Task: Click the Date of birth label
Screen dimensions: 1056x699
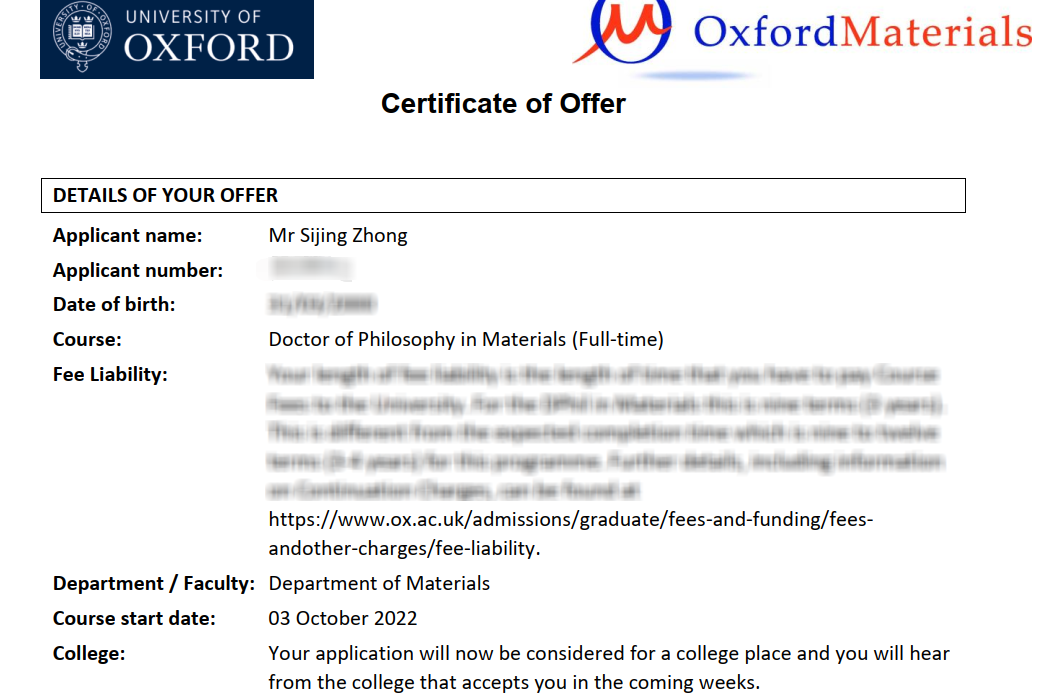Action: [x=114, y=305]
